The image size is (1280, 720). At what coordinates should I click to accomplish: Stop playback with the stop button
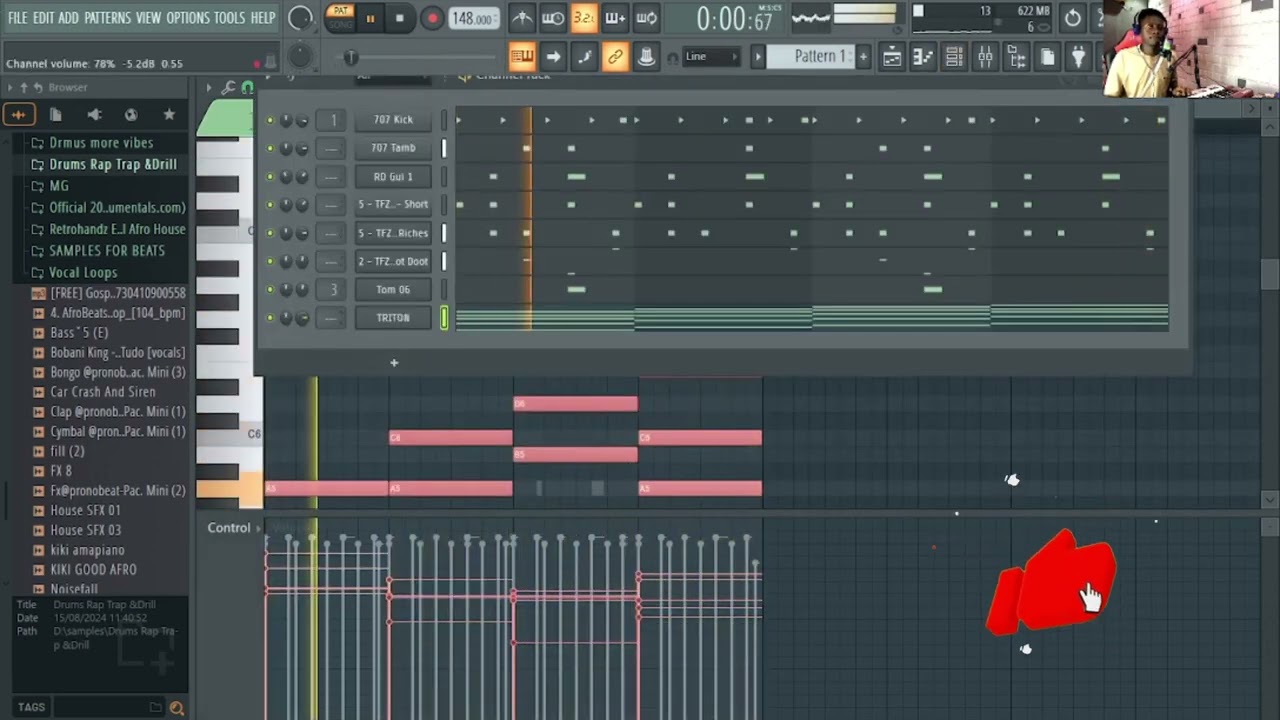(400, 18)
